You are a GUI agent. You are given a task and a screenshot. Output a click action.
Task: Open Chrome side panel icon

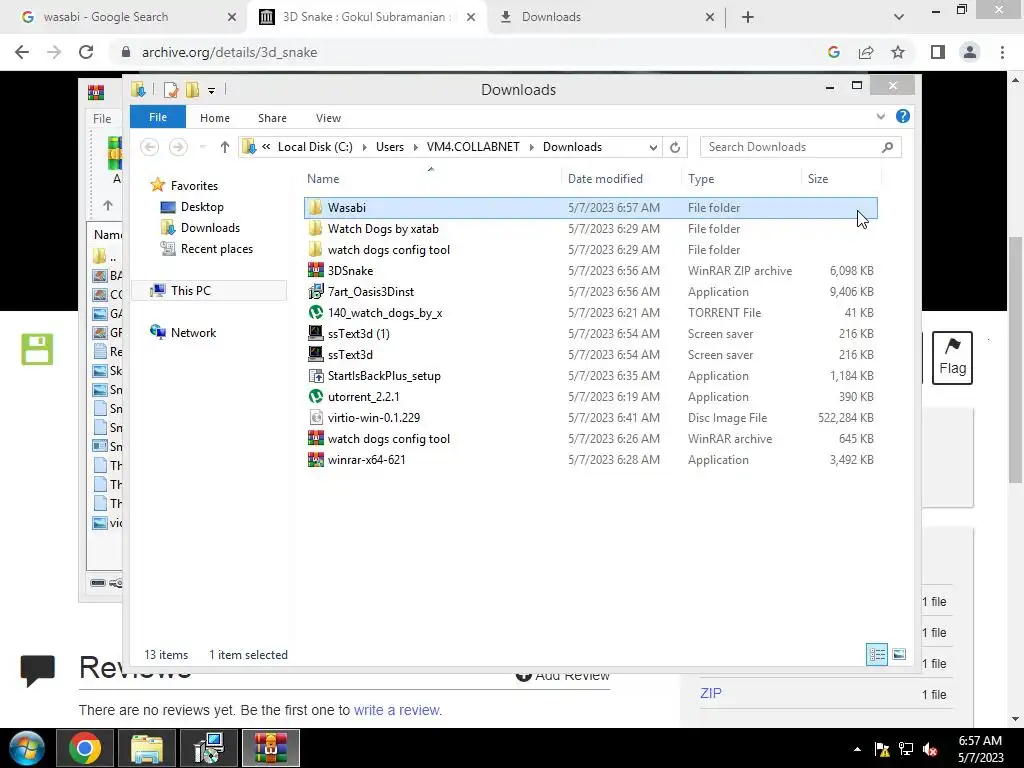click(938, 52)
